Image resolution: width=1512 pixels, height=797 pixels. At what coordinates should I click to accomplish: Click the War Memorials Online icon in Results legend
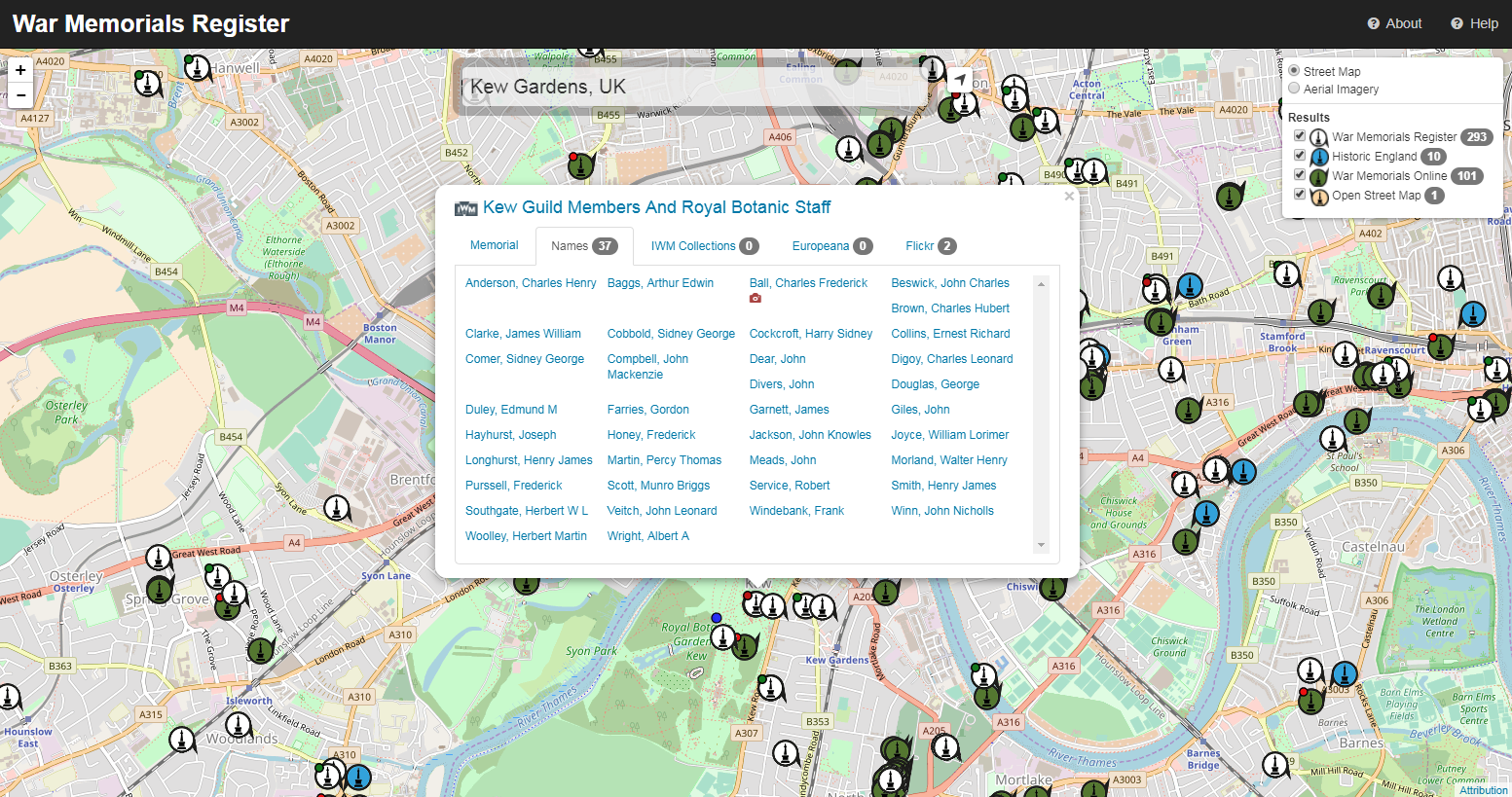[x=1317, y=176]
